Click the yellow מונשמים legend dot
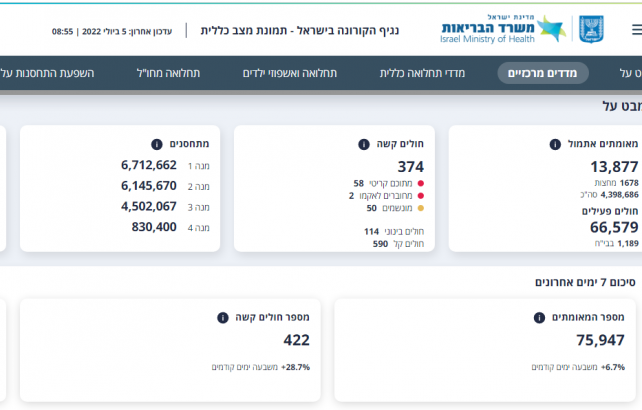This screenshot has height=410, width=642. 421,208
